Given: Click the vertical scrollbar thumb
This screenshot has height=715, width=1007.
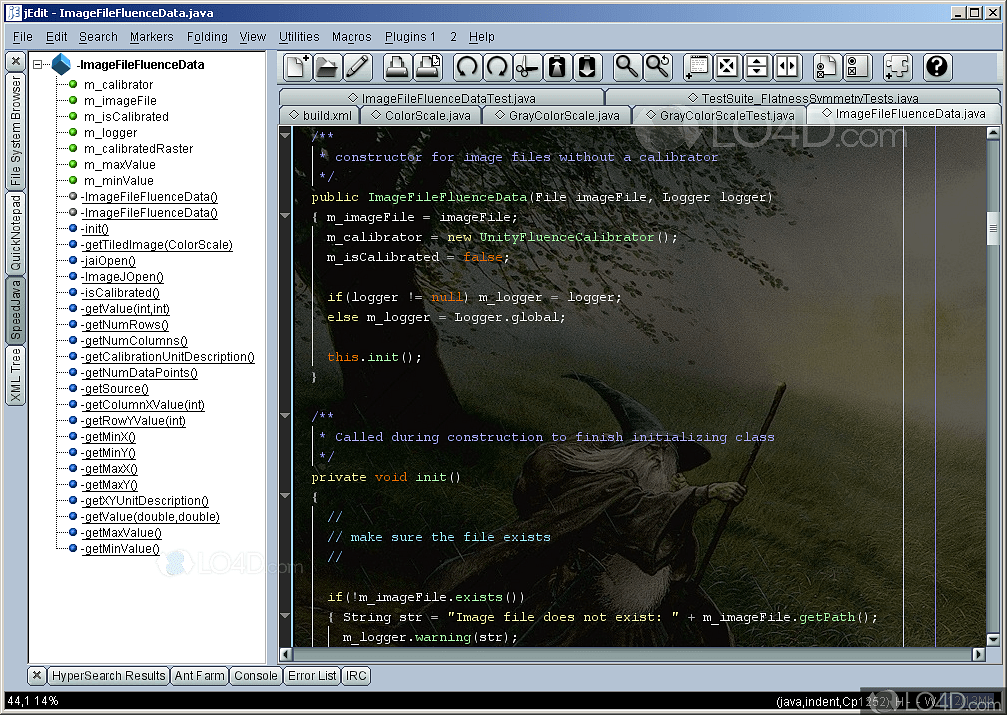Looking at the screenshot, I should point(993,228).
